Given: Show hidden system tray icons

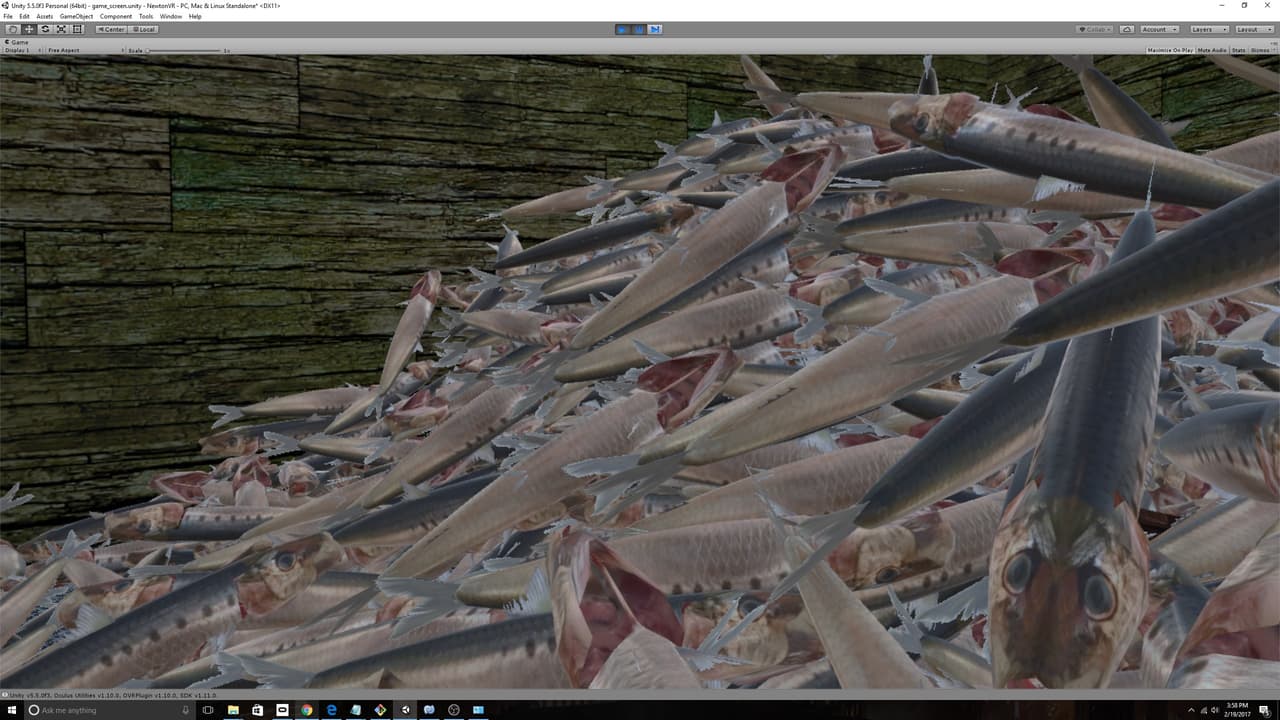Looking at the screenshot, I should coord(1190,710).
